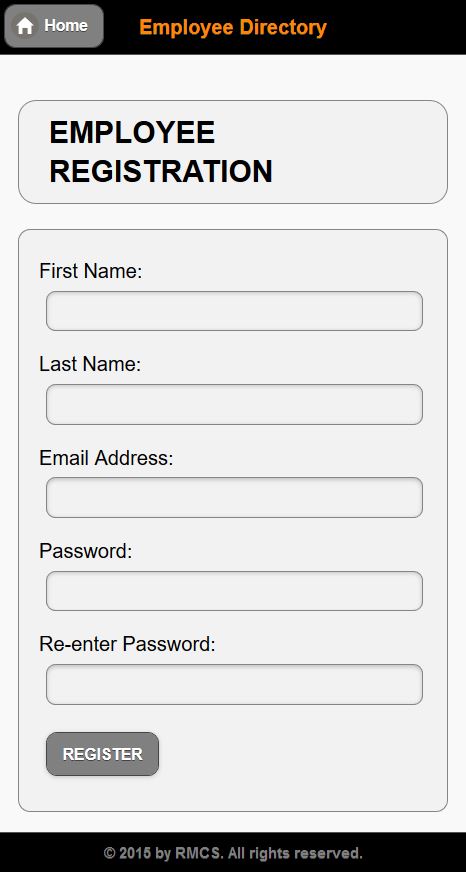
Task: Focus the Password text field
Action: click(234, 591)
